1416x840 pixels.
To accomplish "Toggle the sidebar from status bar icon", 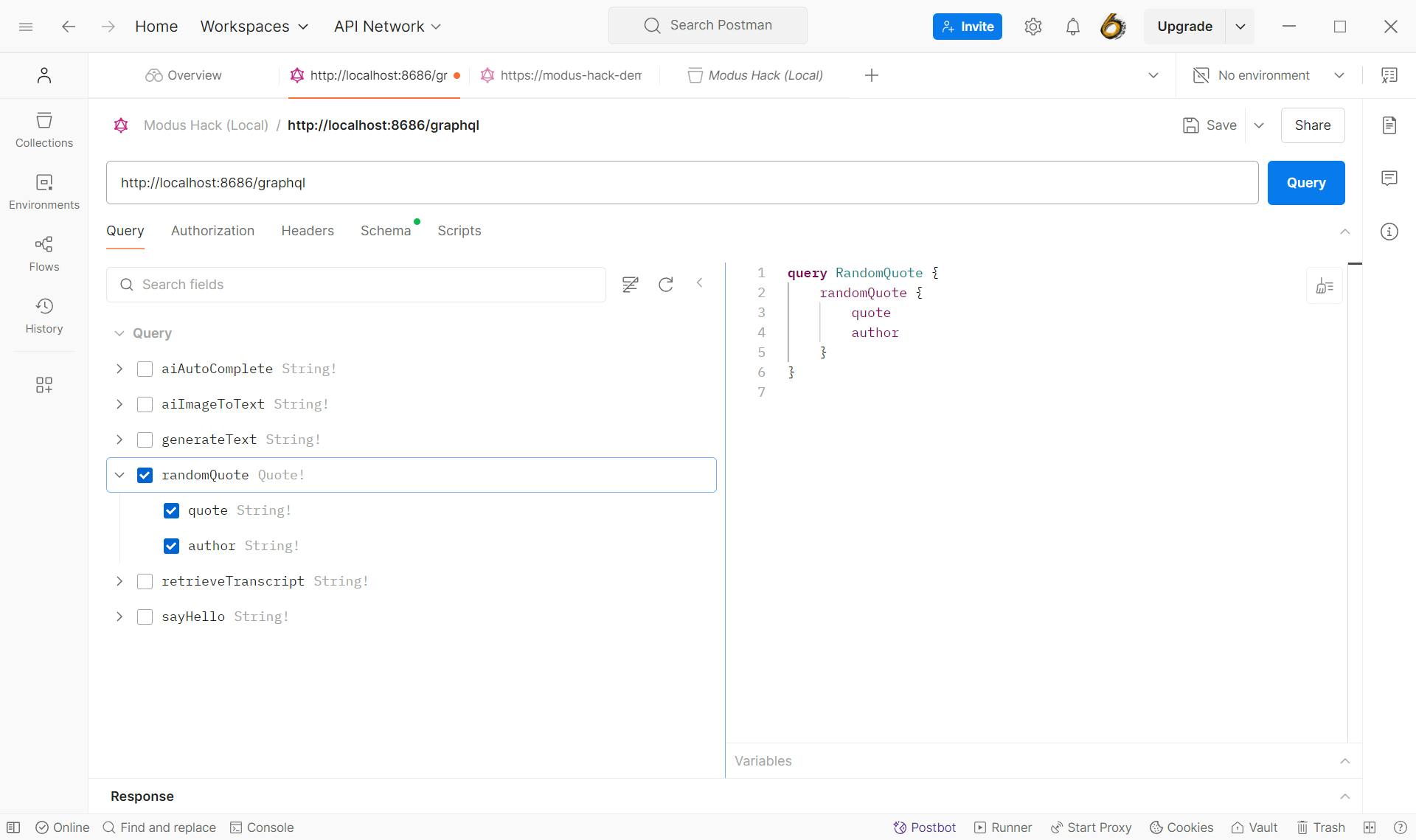I will coord(13,827).
